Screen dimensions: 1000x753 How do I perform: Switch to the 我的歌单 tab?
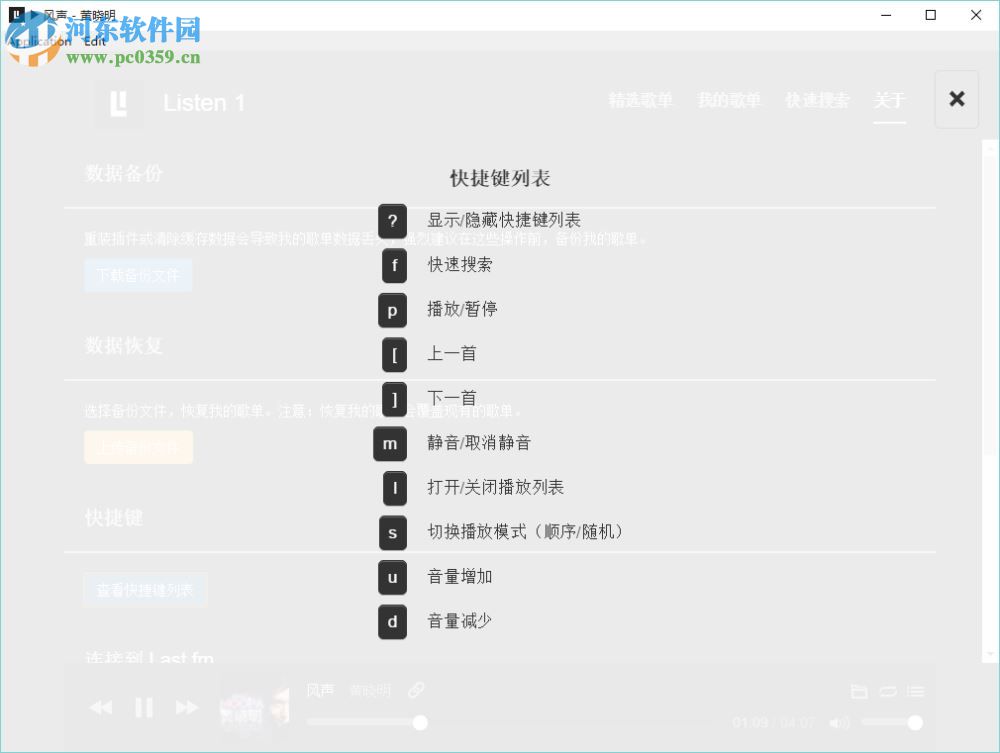pos(729,100)
